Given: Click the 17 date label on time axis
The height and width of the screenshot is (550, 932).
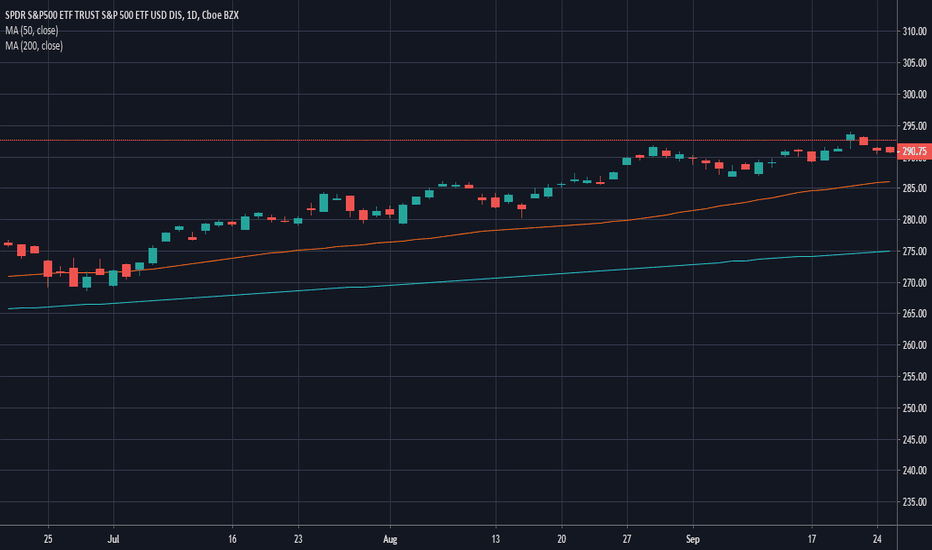Looking at the screenshot, I should click(x=811, y=539).
